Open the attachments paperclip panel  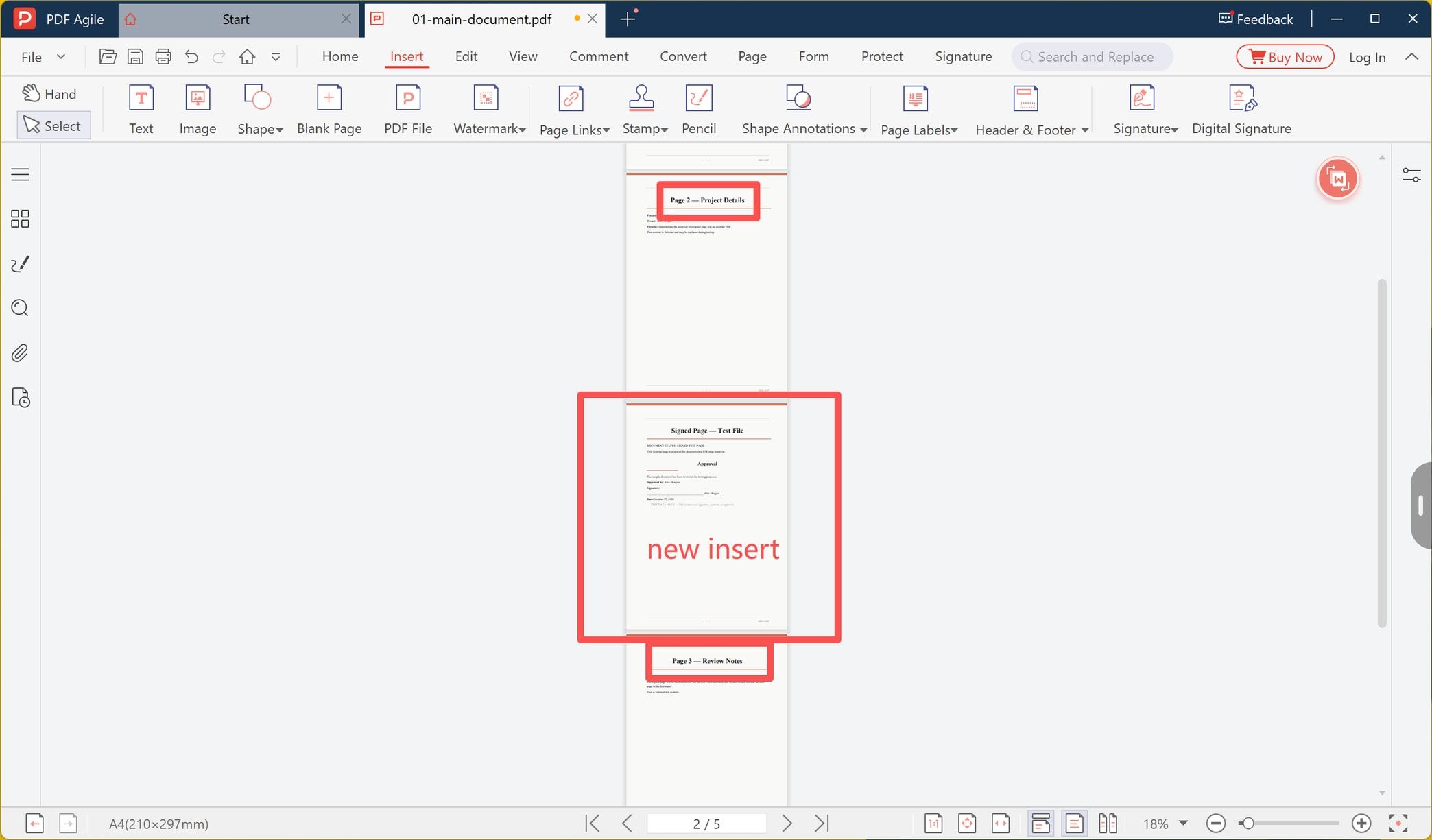pos(21,353)
